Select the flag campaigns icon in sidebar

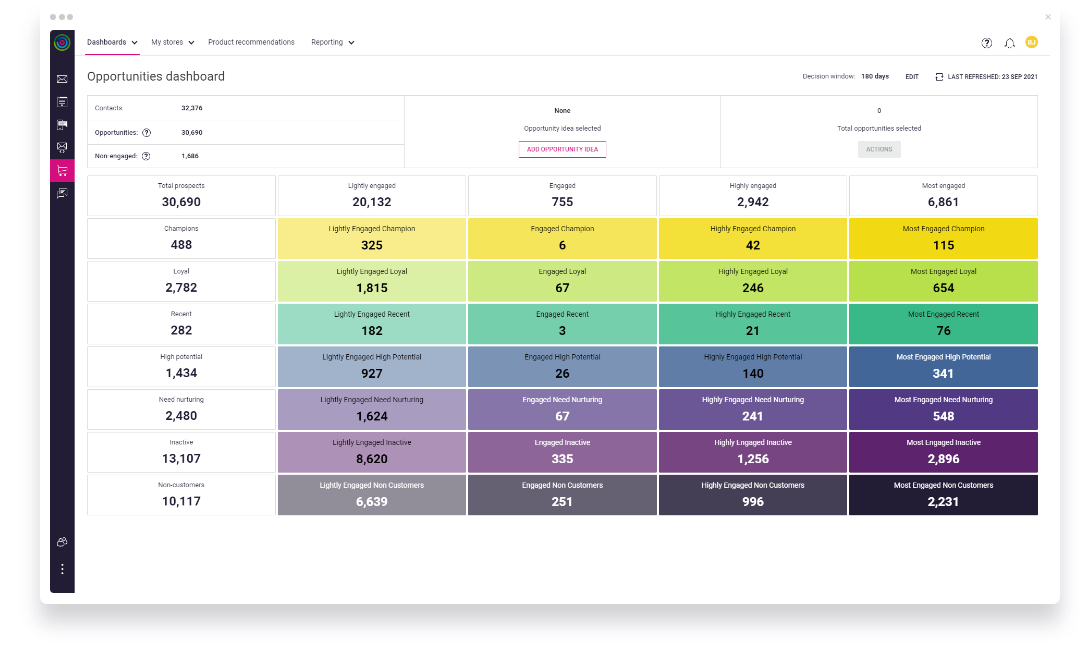pyautogui.click(x=62, y=124)
